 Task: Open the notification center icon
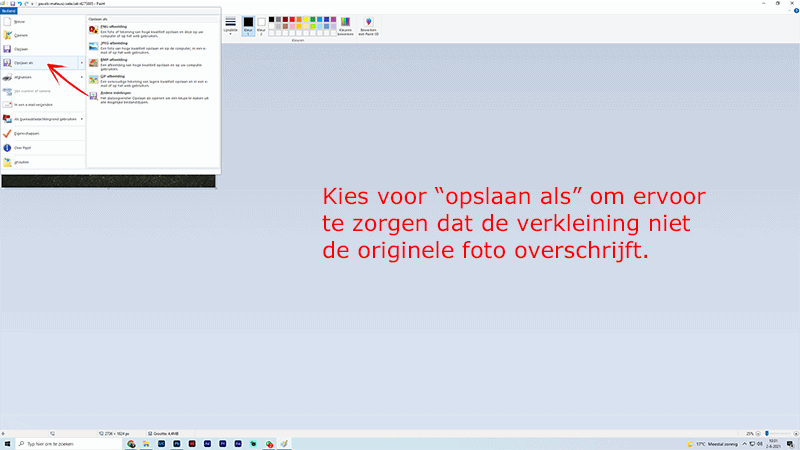(790, 444)
